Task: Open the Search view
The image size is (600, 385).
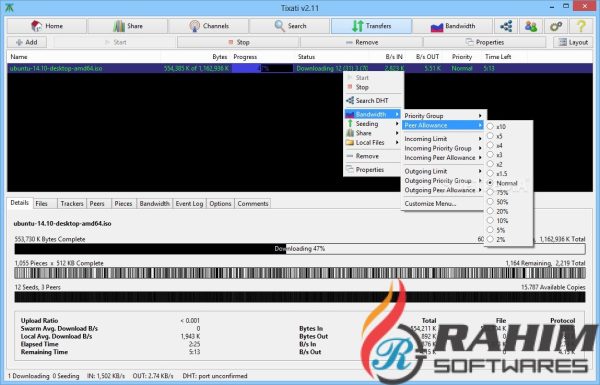Action: click(290, 26)
